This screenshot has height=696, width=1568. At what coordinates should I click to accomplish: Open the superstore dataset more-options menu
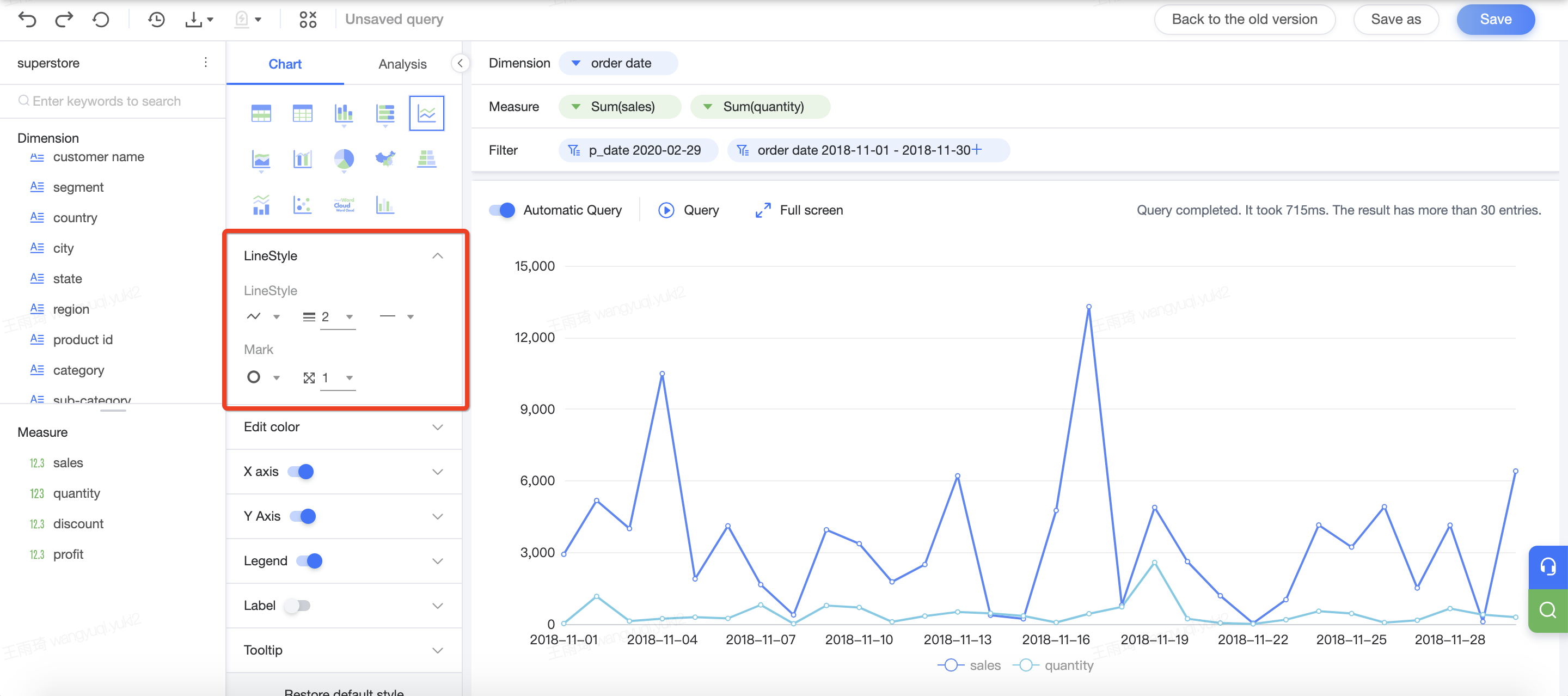206,63
